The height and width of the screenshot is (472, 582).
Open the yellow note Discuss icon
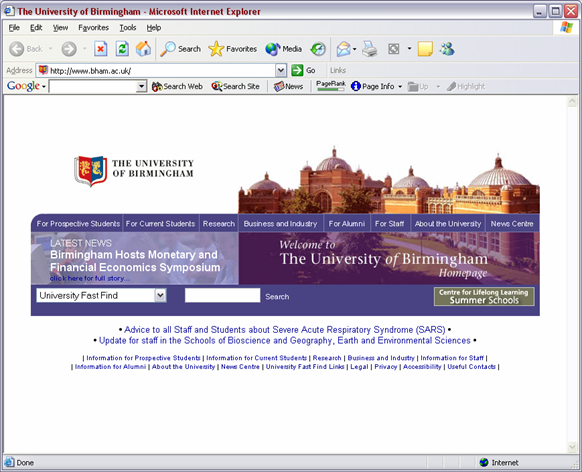point(425,49)
